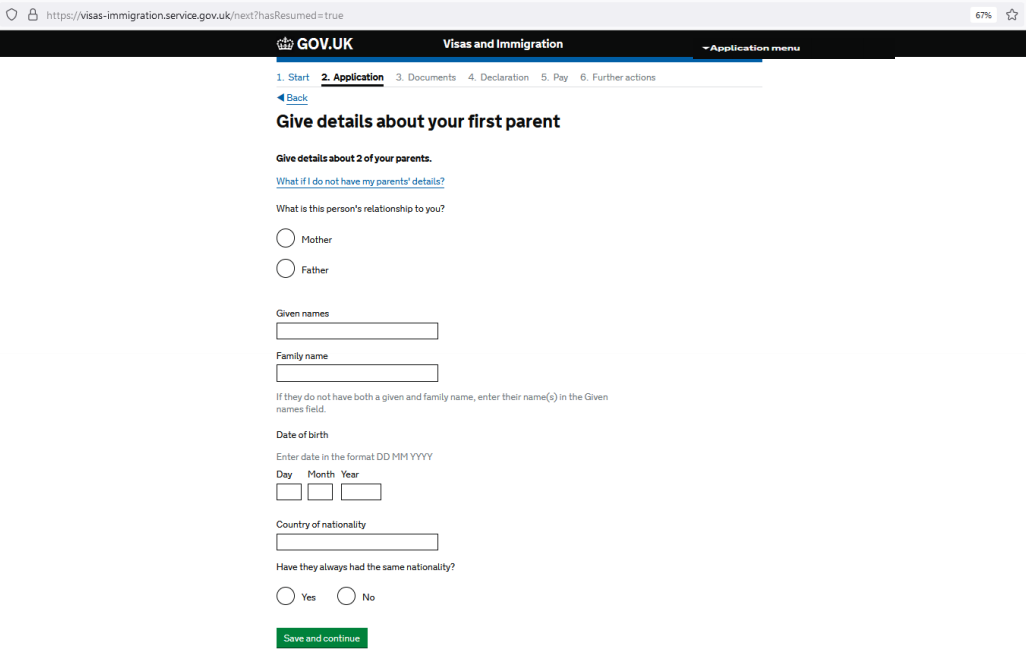
Task: Open the 3. Documents step
Action: point(425,77)
